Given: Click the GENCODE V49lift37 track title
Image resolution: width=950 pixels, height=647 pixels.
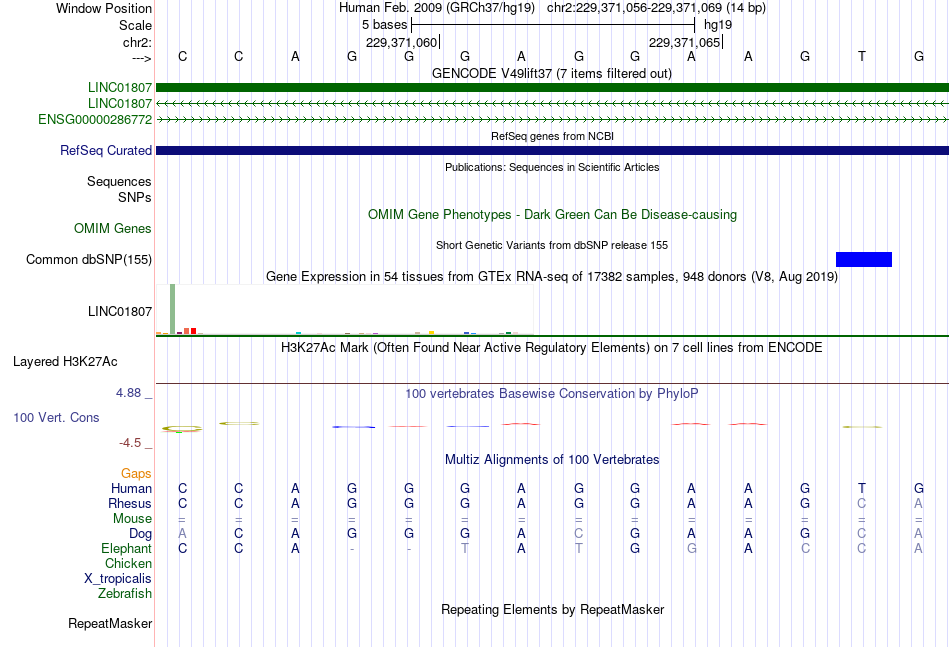Looking at the screenshot, I should [x=552, y=73].
